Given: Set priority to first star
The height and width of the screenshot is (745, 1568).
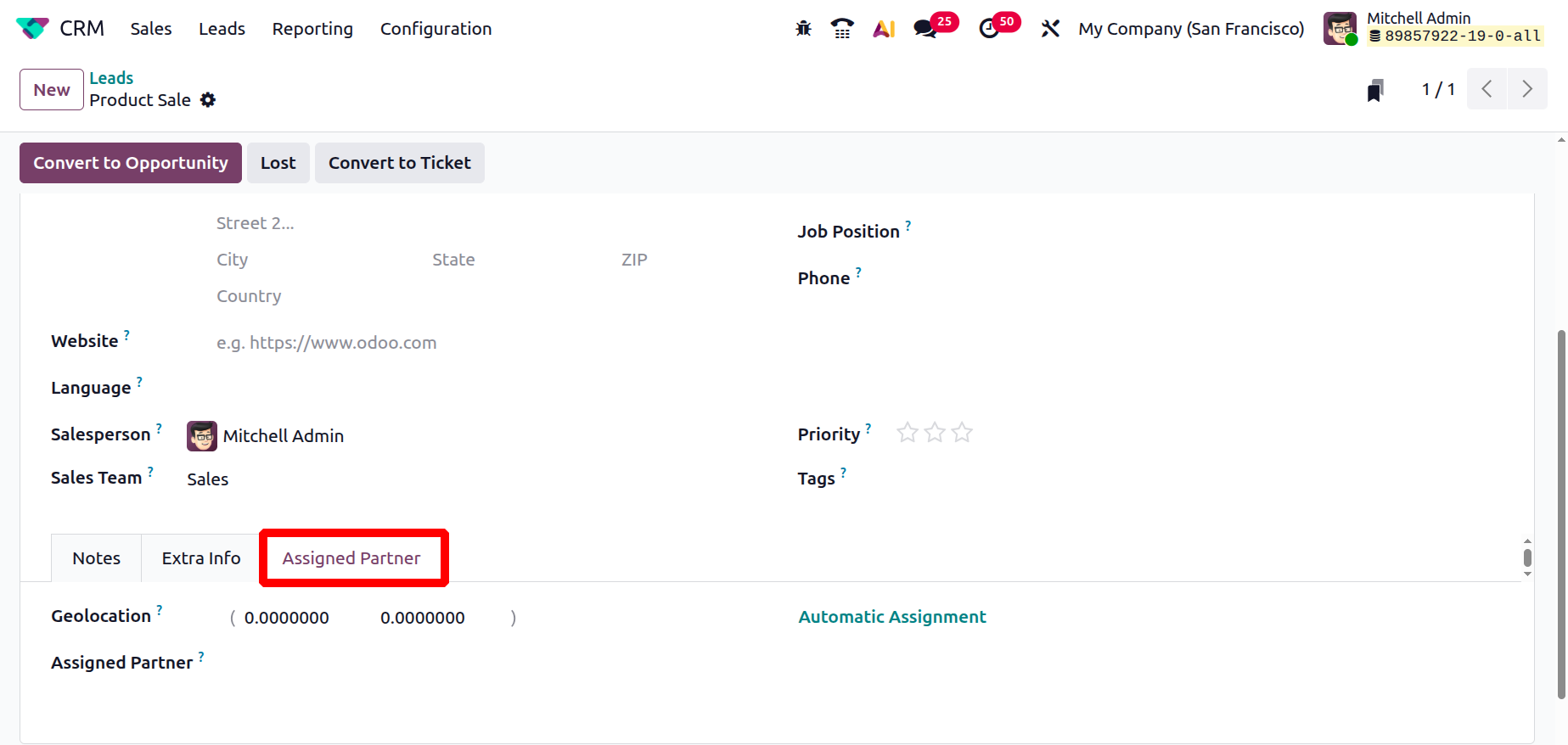Looking at the screenshot, I should click(x=908, y=434).
